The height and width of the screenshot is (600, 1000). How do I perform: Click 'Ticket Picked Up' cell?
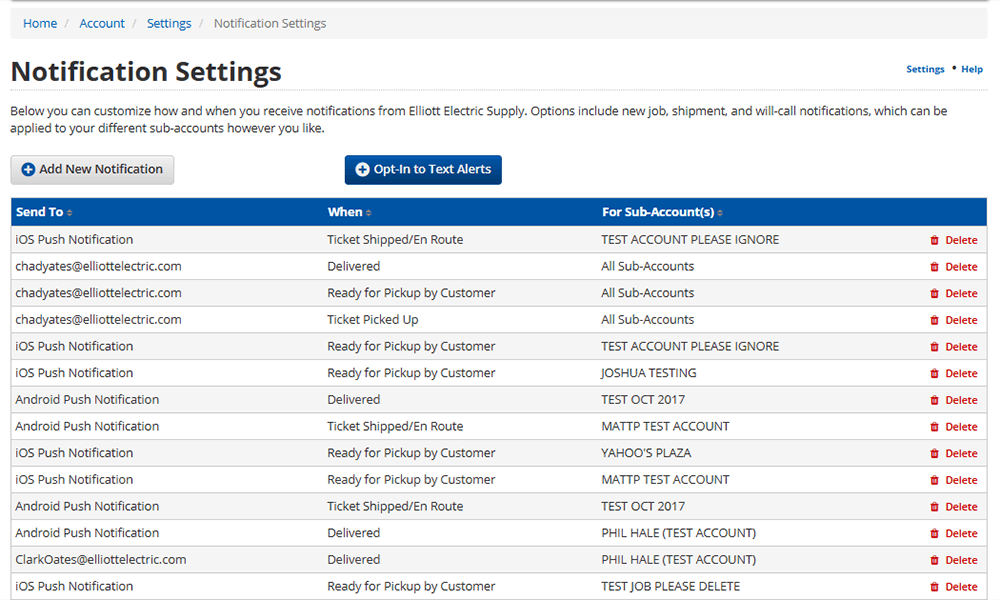[372, 320]
